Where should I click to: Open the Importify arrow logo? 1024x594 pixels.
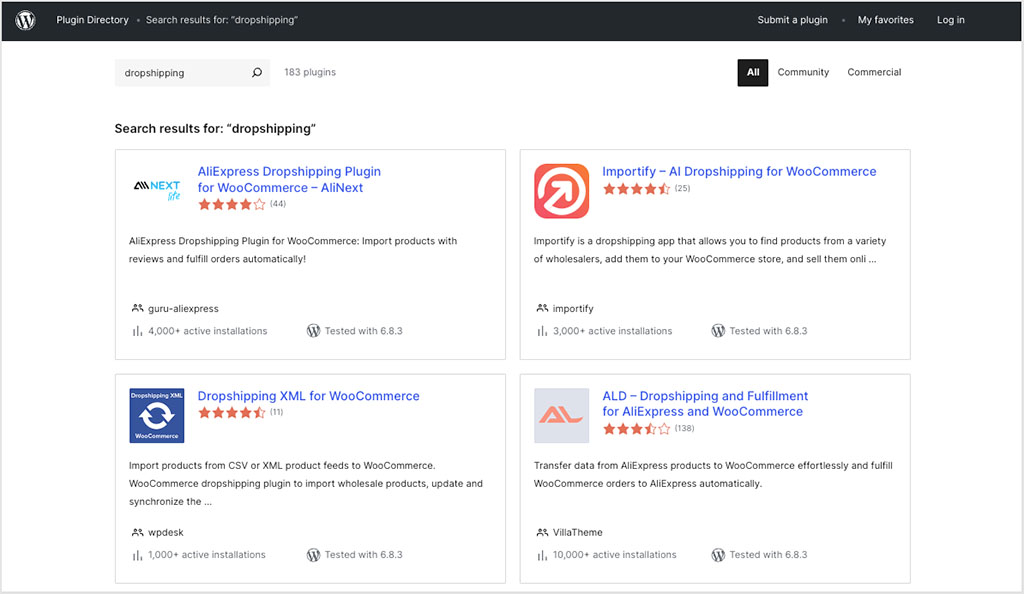click(561, 191)
